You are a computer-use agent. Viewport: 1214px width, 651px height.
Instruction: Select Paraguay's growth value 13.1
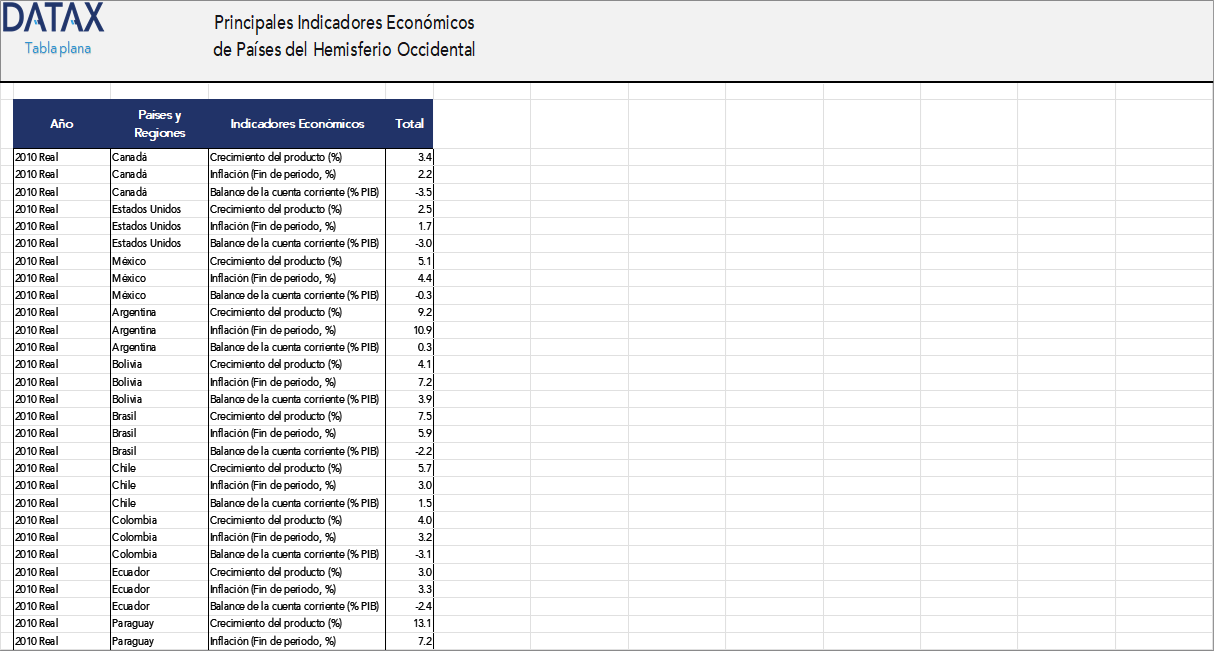421,622
